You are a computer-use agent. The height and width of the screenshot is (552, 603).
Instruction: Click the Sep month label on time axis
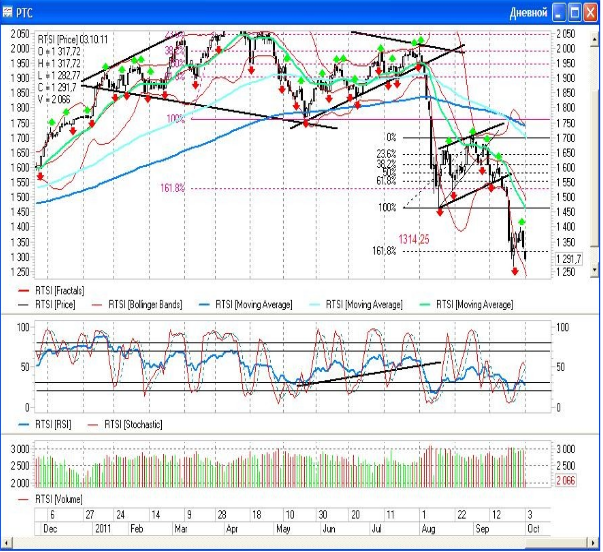[x=482, y=529]
